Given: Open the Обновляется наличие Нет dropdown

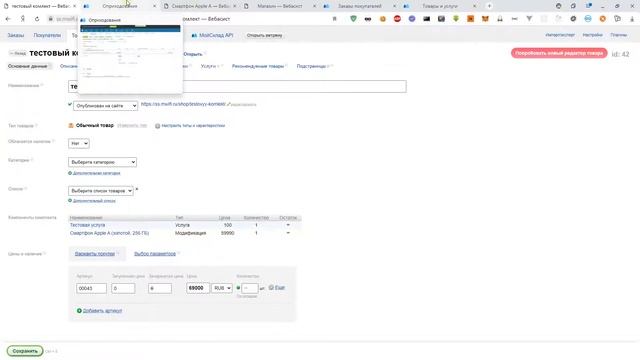Looking at the screenshot, I should tap(79, 143).
